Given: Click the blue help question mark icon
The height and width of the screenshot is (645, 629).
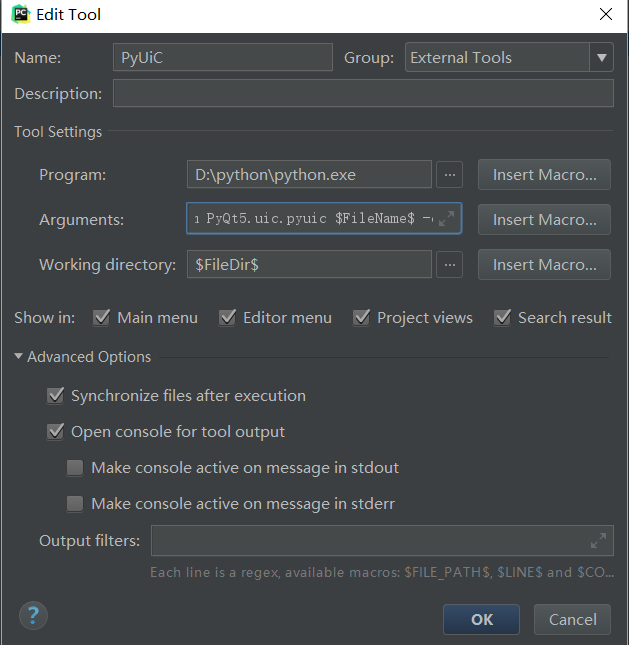Looking at the screenshot, I should [33, 613].
